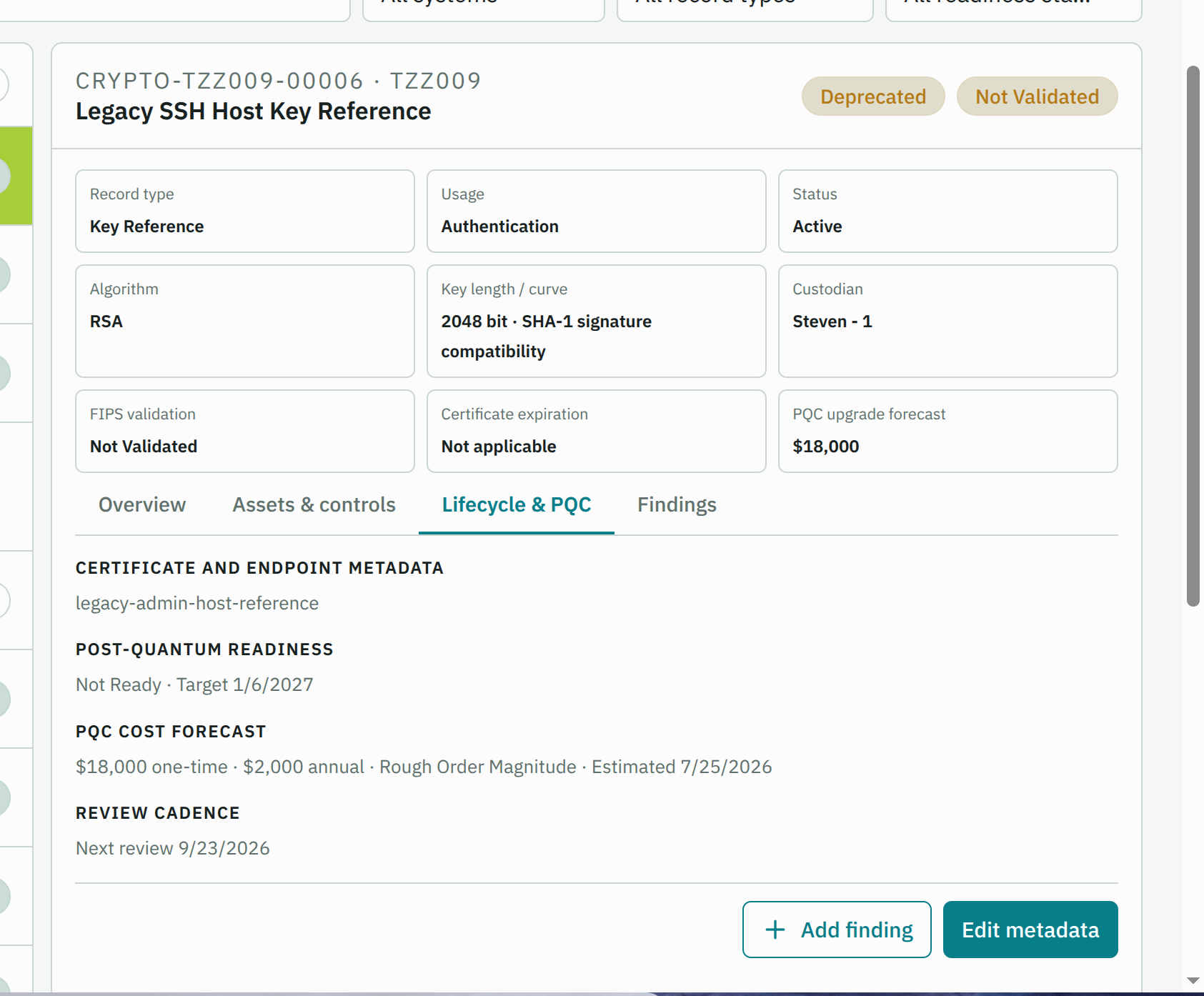
Task: Click the Not Validated badge in header
Action: coord(1038,96)
